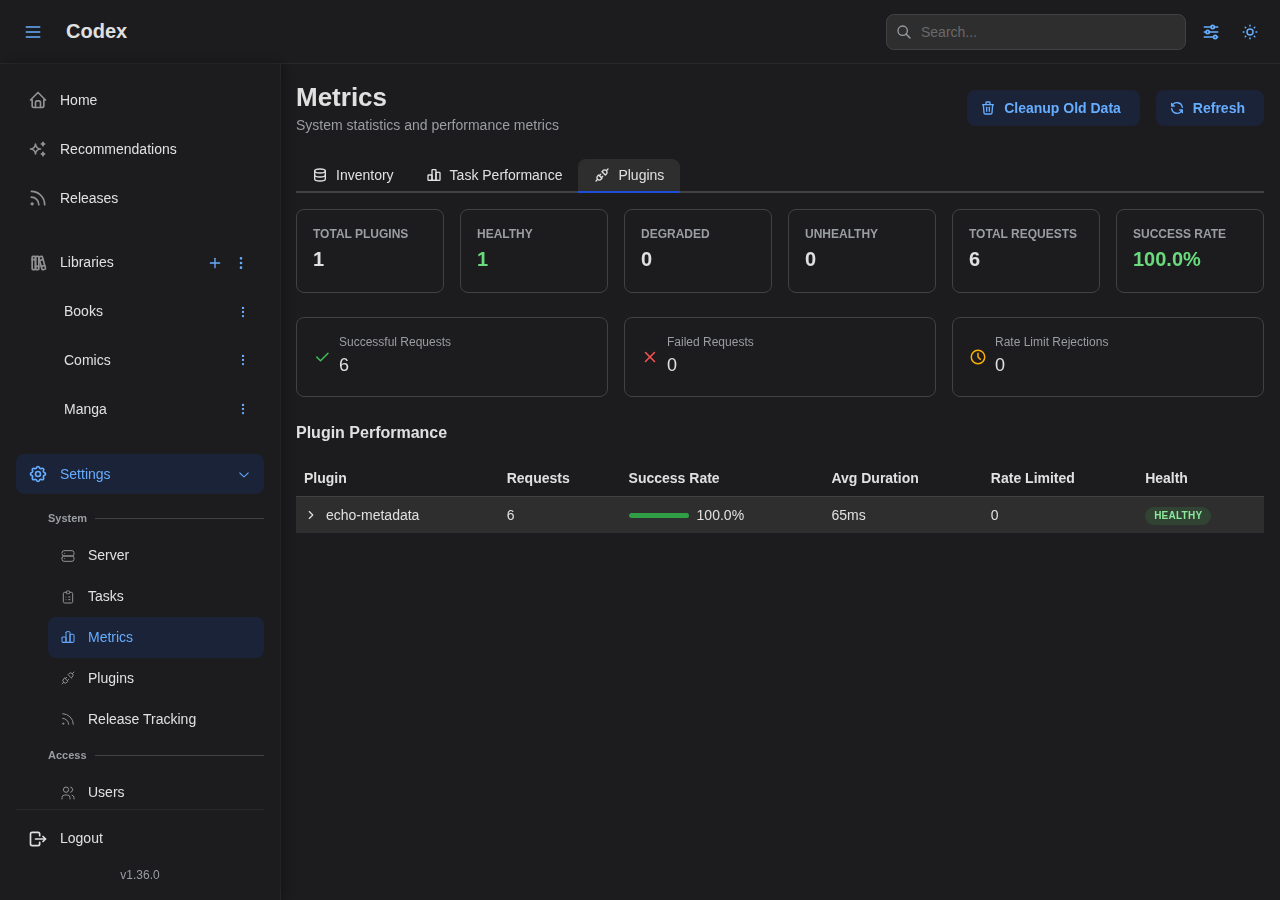Click the Total Requests card
The width and height of the screenshot is (1280, 900).
pos(1026,251)
